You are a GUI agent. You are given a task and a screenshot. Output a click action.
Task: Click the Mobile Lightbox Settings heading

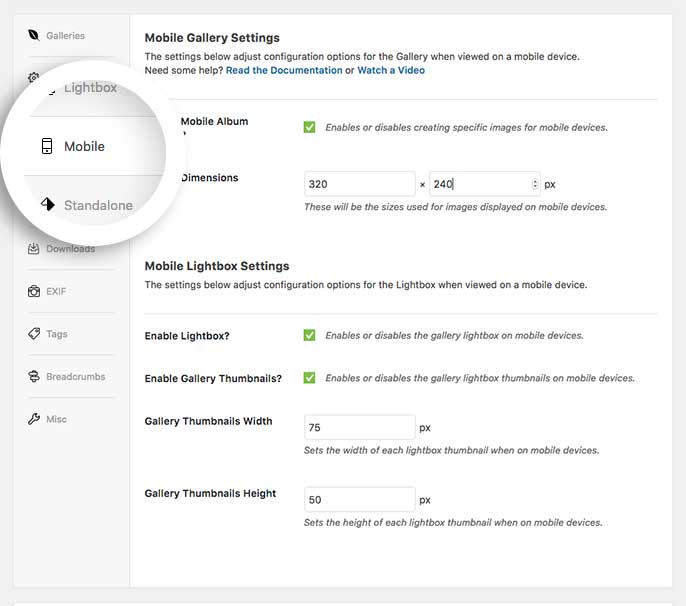217,266
